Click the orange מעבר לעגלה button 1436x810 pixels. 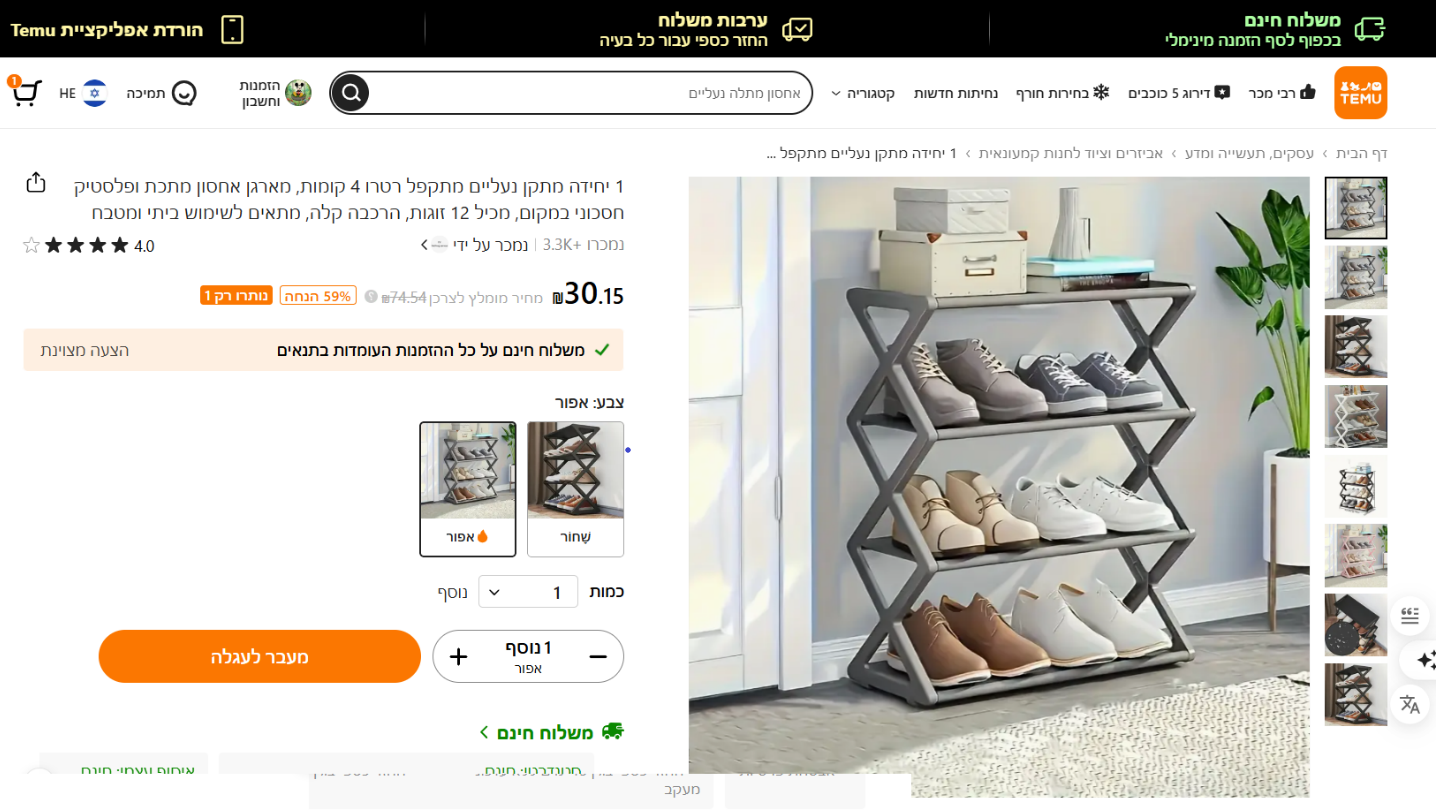pos(260,657)
